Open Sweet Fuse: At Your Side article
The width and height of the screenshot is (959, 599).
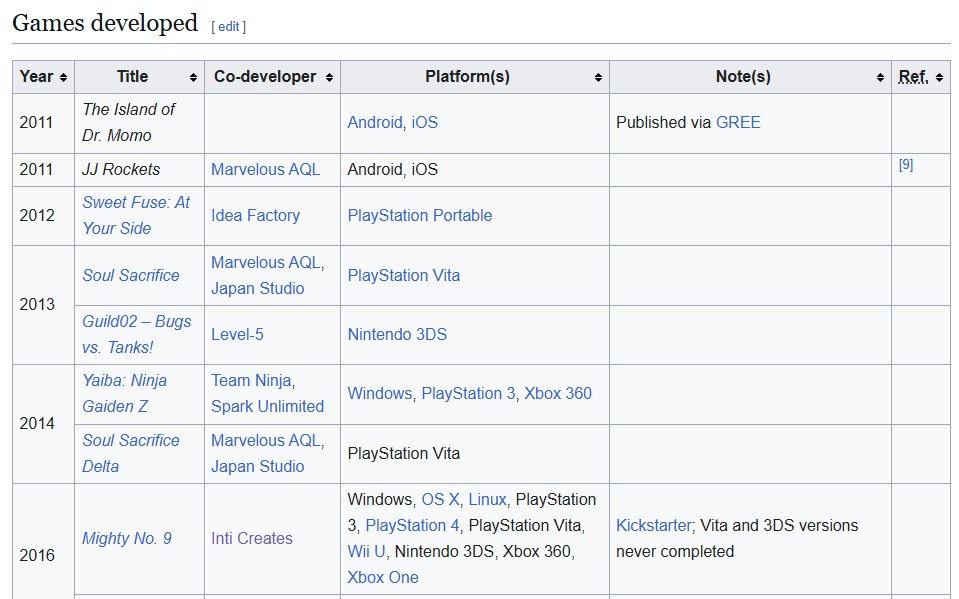[x=135, y=215]
